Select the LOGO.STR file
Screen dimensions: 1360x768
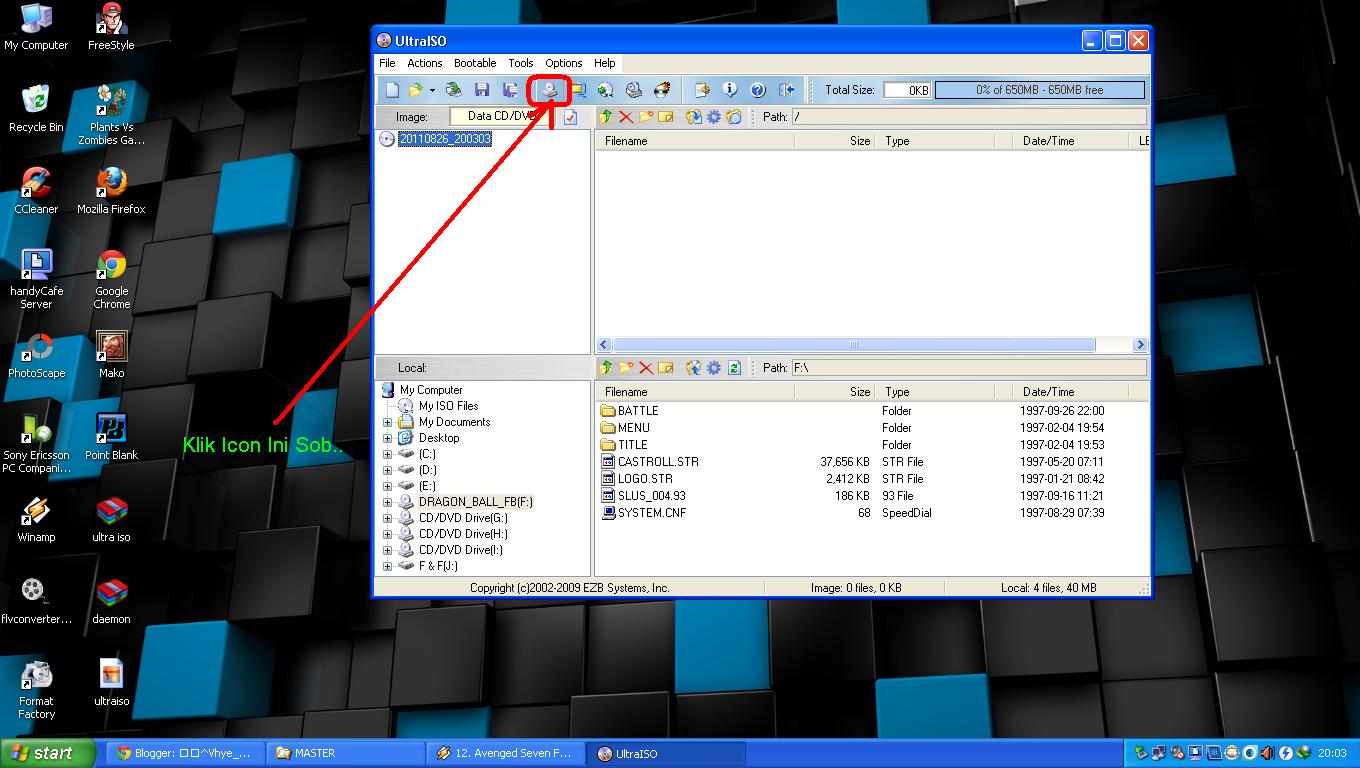pos(645,479)
